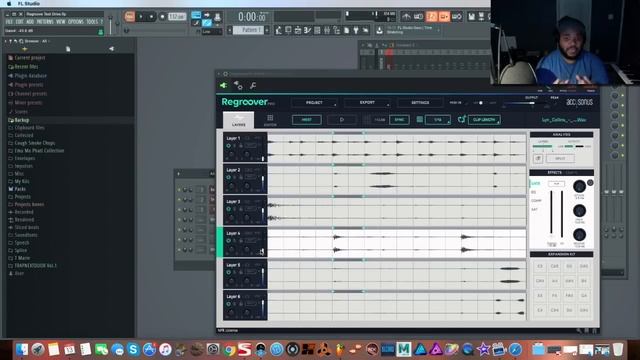This screenshot has width=640, height=360.
Task: Open iTunes from the Dock
Action: coord(165,349)
